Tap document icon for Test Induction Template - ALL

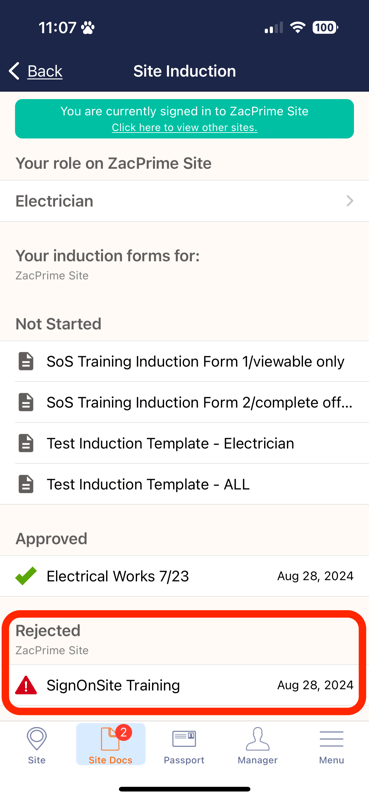[x=26, y=484]
